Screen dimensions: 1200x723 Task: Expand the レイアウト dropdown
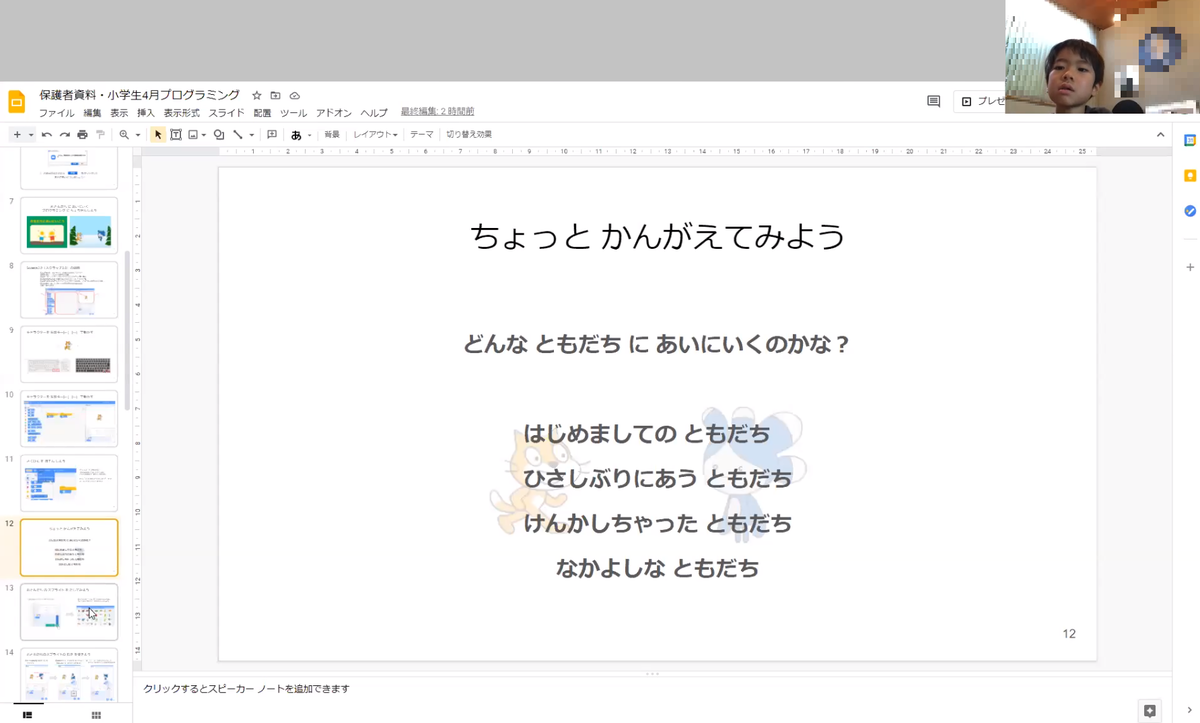click(375, 135)
